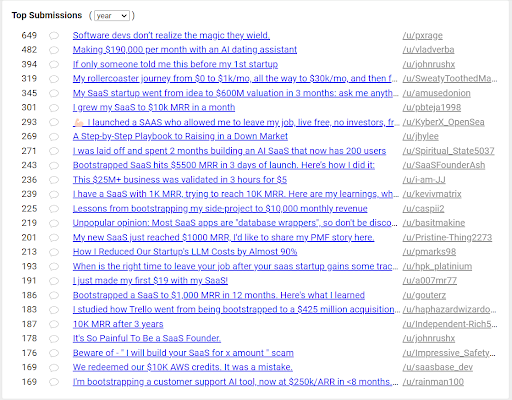The image size is (512, 400).
Task: Click comment bubble icon beside score 219
Action: tap(54, 223)
